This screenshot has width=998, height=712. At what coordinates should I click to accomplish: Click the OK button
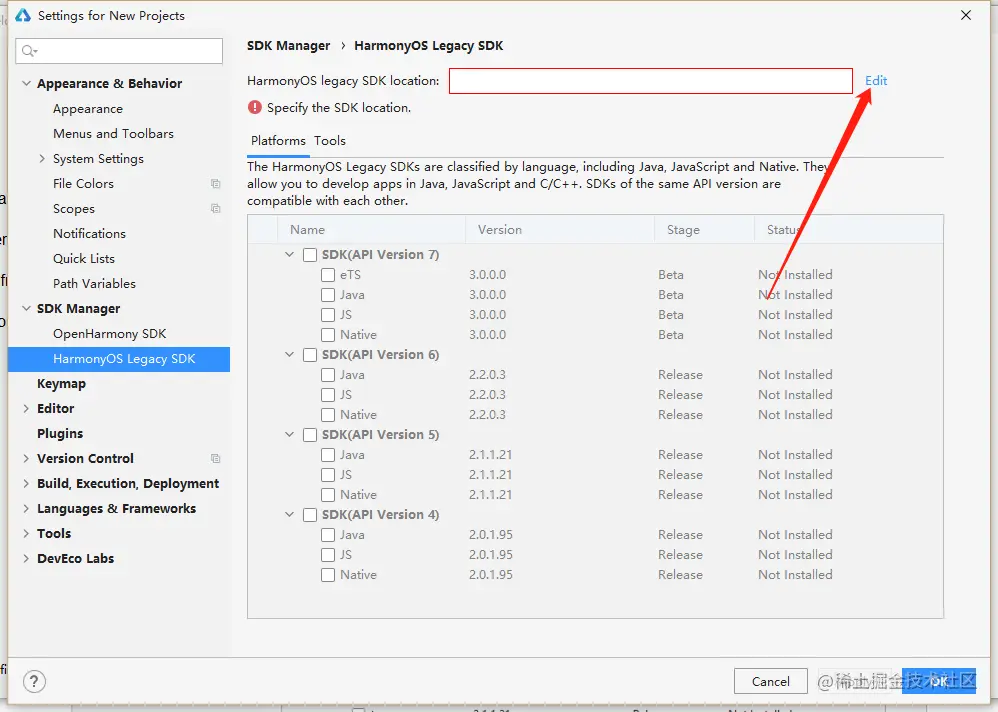click(939, 681)
